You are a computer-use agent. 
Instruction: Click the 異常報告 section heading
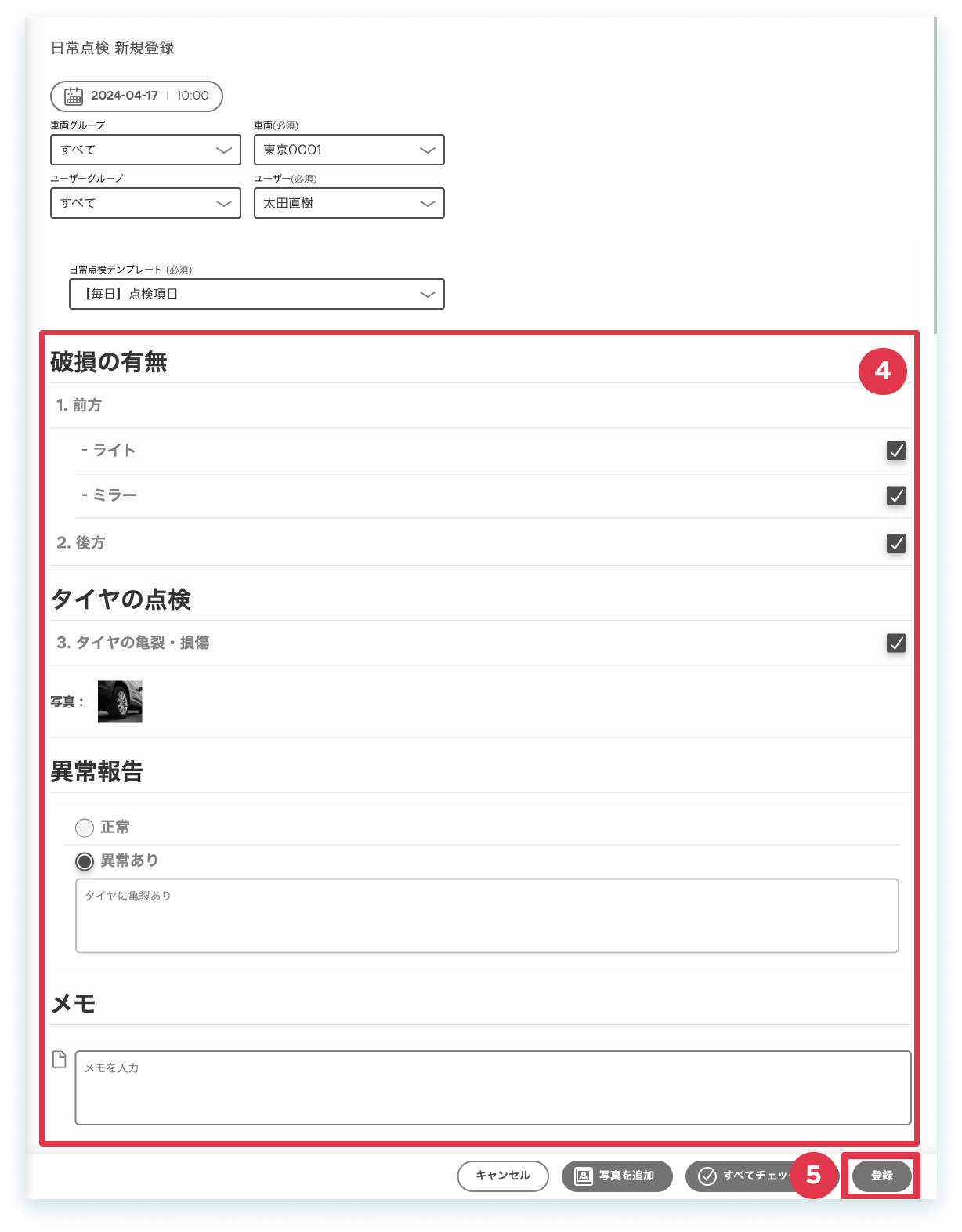[x=97, y=772]
